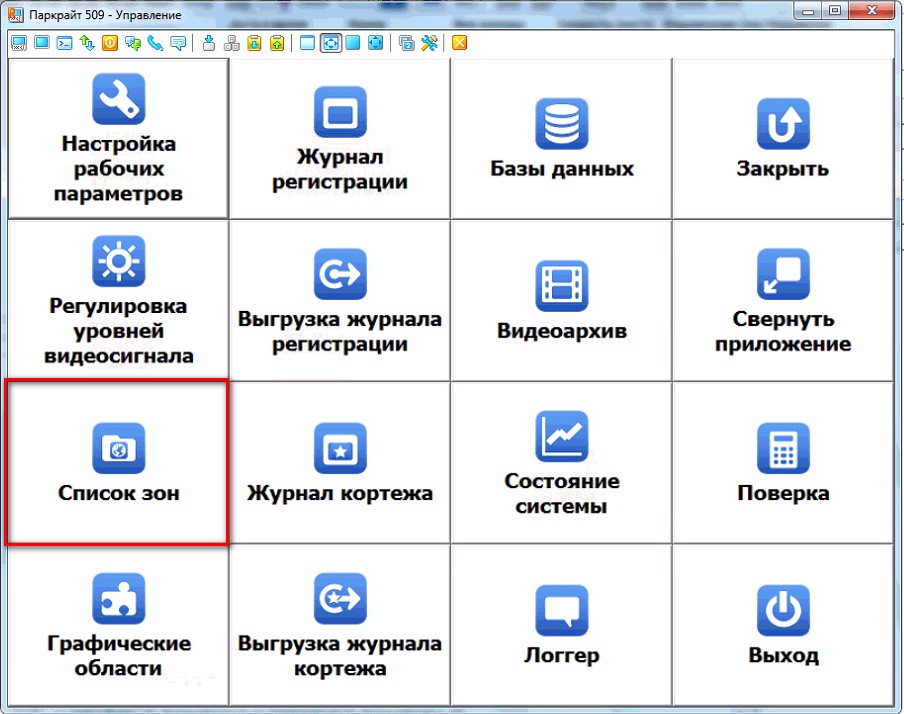Open the Видеоархив tile

pyautogui.click(x=561, y=300)
